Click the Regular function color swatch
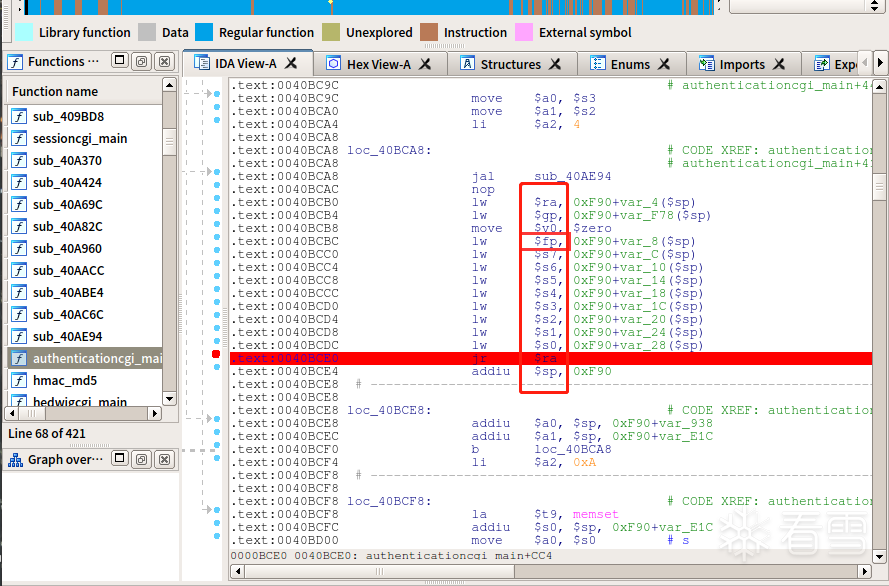Viewport: 889px width, 586px height. click(x=204, y=32)
